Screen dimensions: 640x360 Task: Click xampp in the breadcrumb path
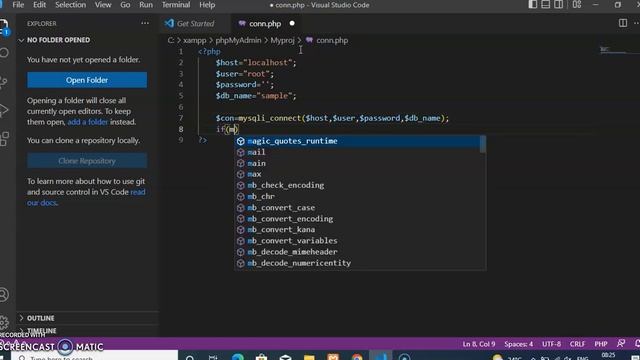click(x=195, y=40)
